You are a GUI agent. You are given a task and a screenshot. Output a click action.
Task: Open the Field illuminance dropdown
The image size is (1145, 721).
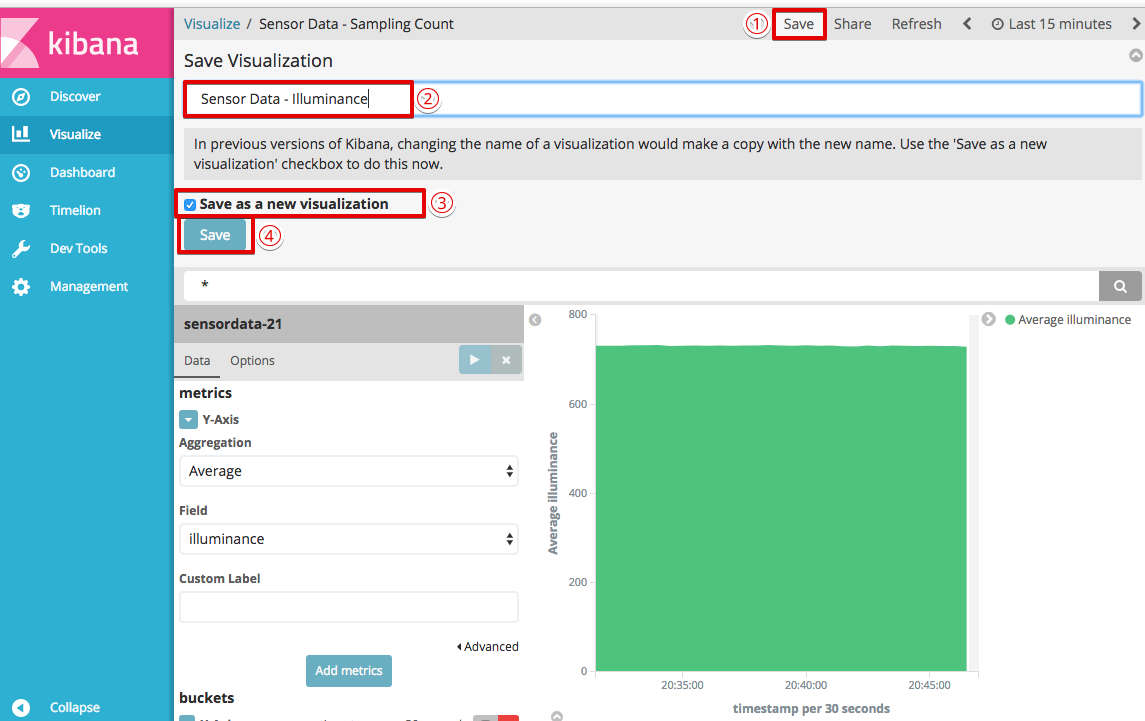[348, 539]
